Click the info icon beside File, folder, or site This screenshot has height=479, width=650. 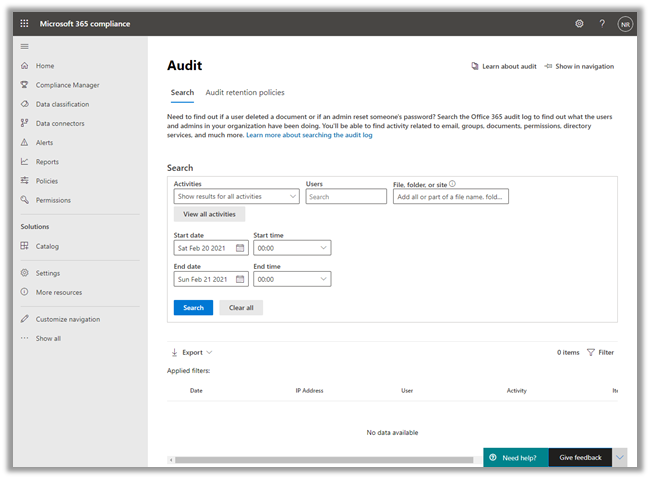(x=453, y=184)
